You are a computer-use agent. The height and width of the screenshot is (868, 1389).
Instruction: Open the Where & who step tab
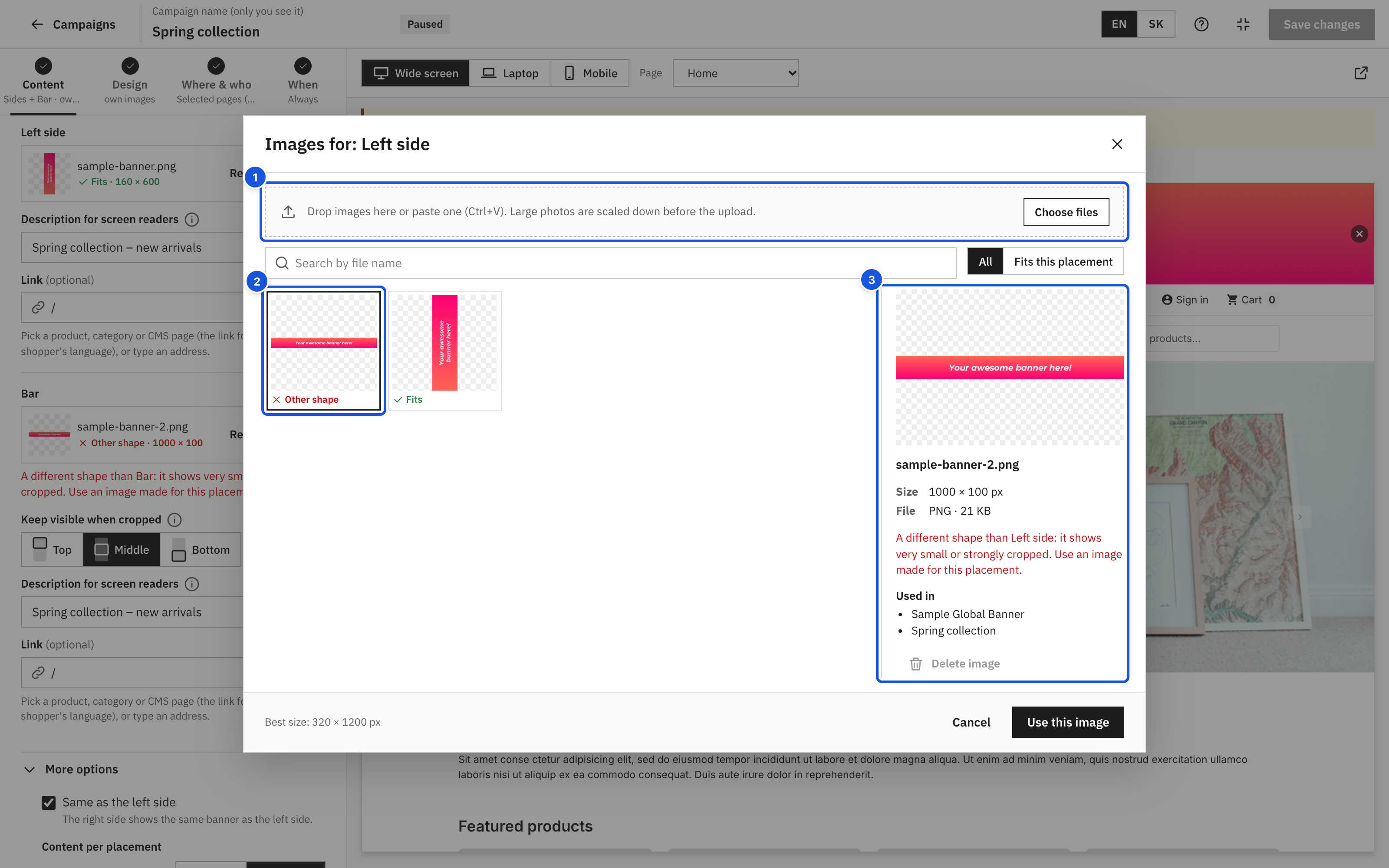(217, 81)
